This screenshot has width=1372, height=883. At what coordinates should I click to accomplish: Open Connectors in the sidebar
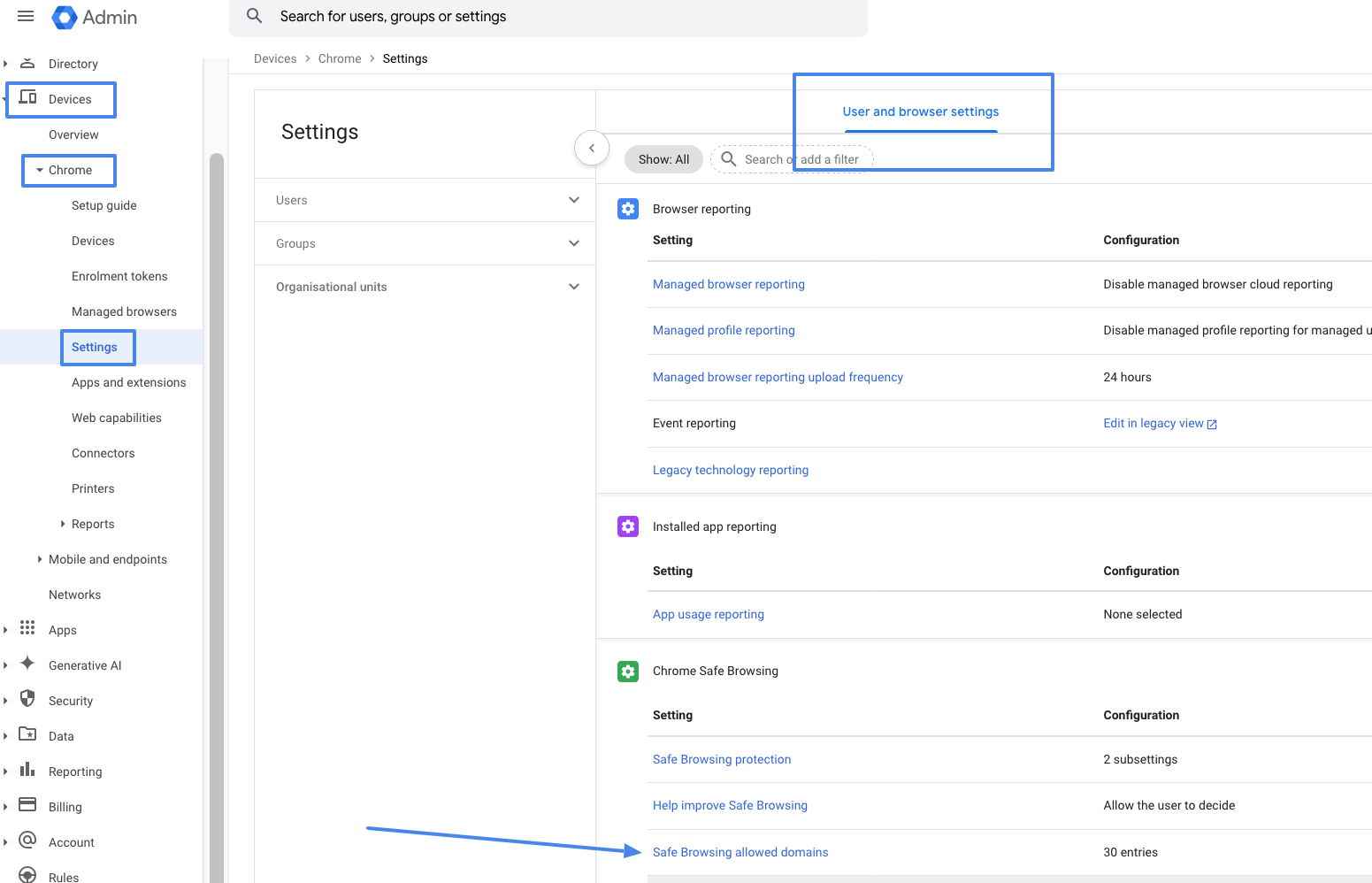(103, 453)
